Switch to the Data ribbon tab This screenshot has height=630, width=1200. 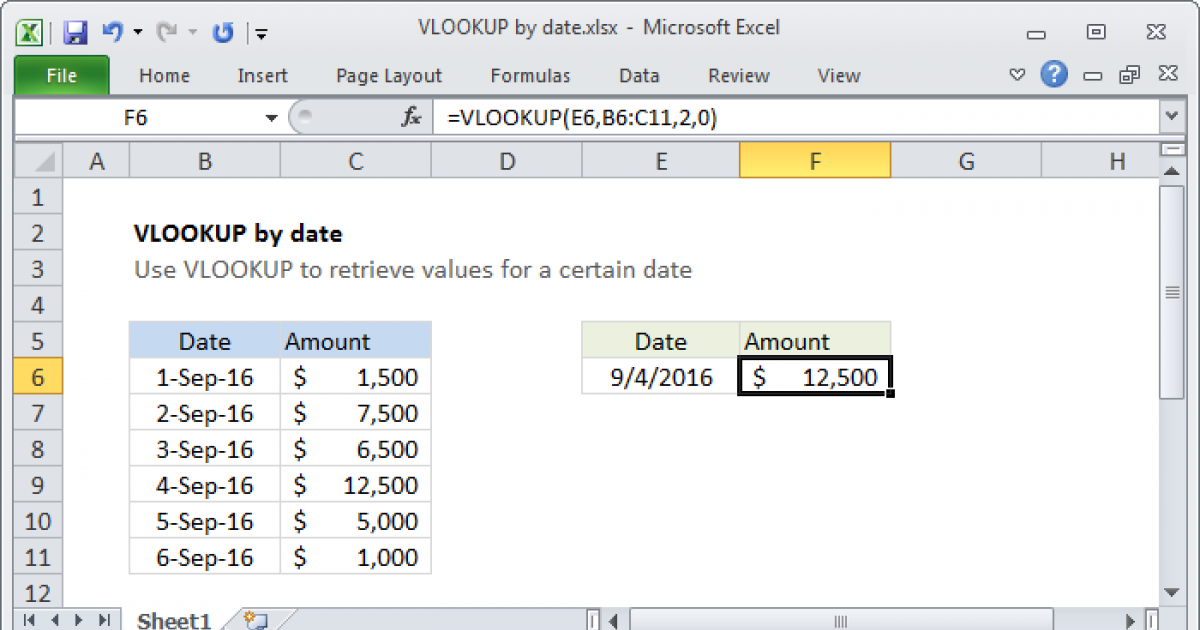[639, 75]
